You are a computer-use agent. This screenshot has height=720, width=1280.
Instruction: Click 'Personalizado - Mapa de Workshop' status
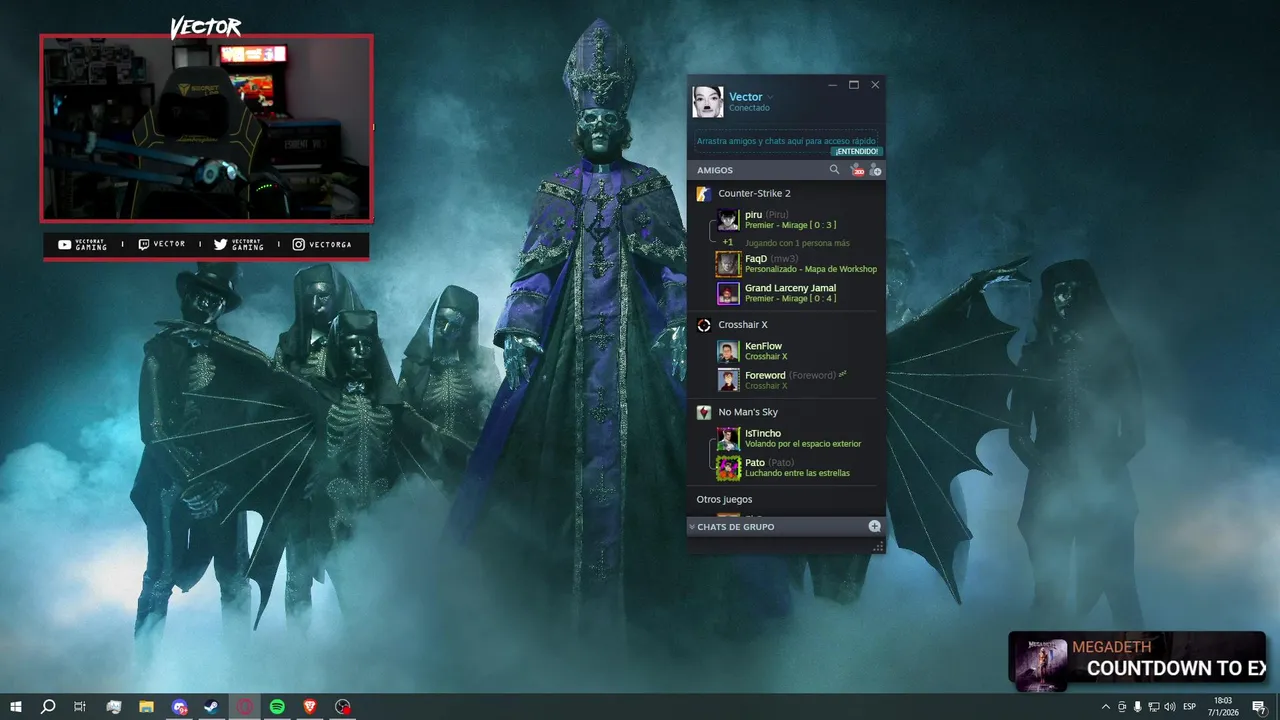(811, 269)
